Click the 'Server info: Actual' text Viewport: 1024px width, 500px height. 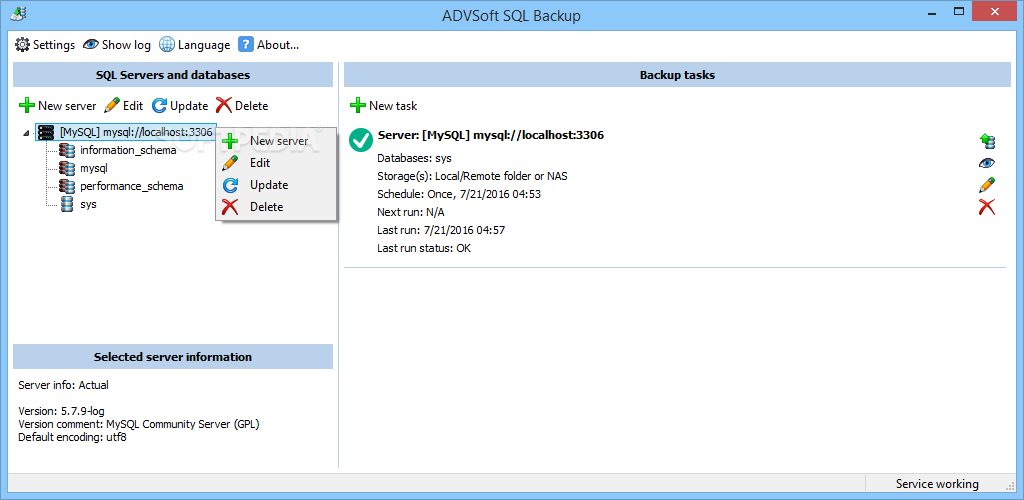tap(63, 385)
